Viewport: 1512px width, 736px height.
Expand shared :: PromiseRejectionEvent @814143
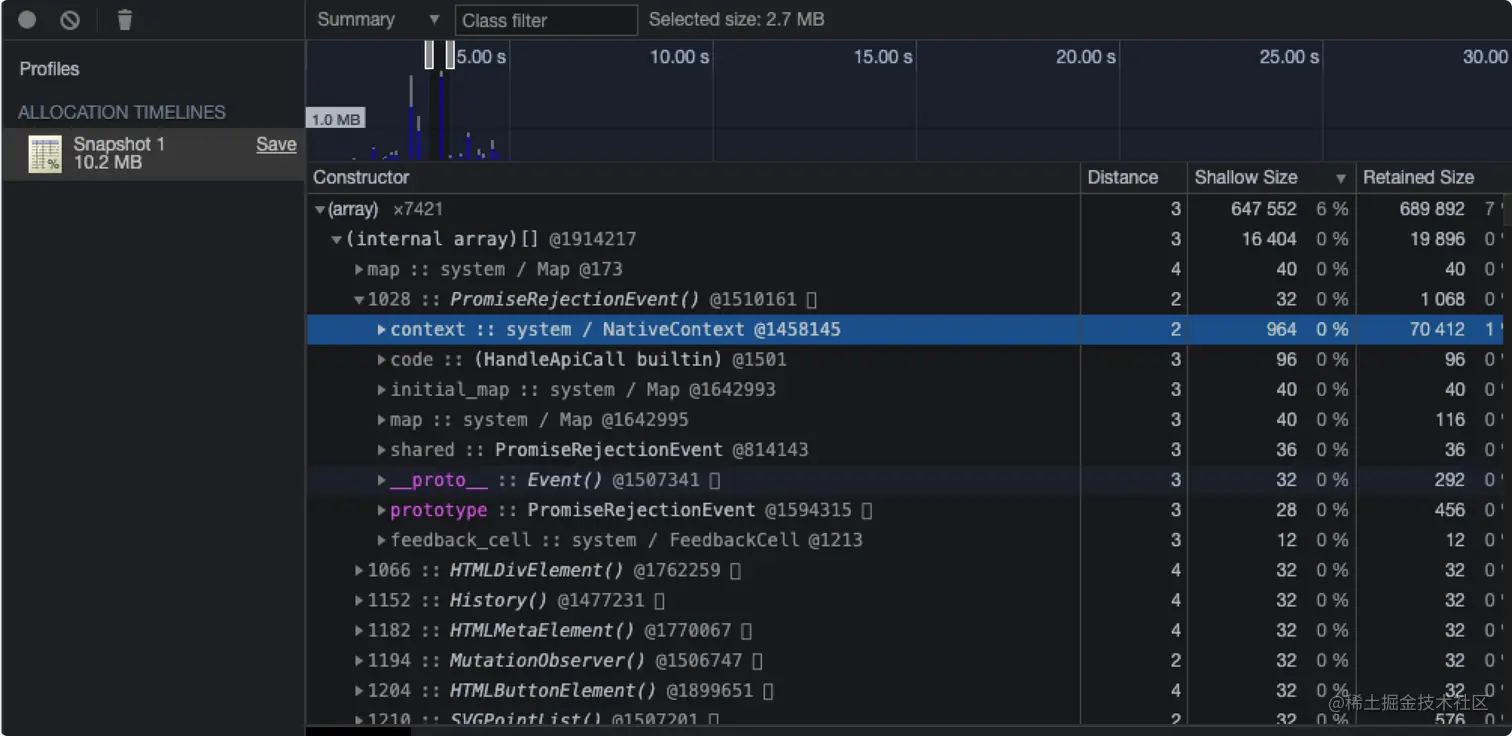pyautogui.click(x=382, y=450)
